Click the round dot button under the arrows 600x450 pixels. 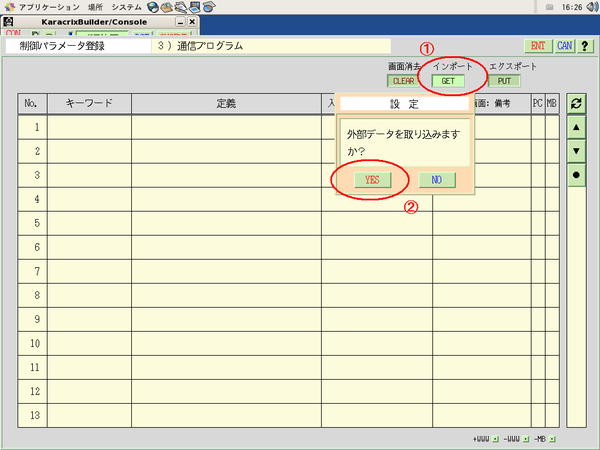tap(576, 174)
